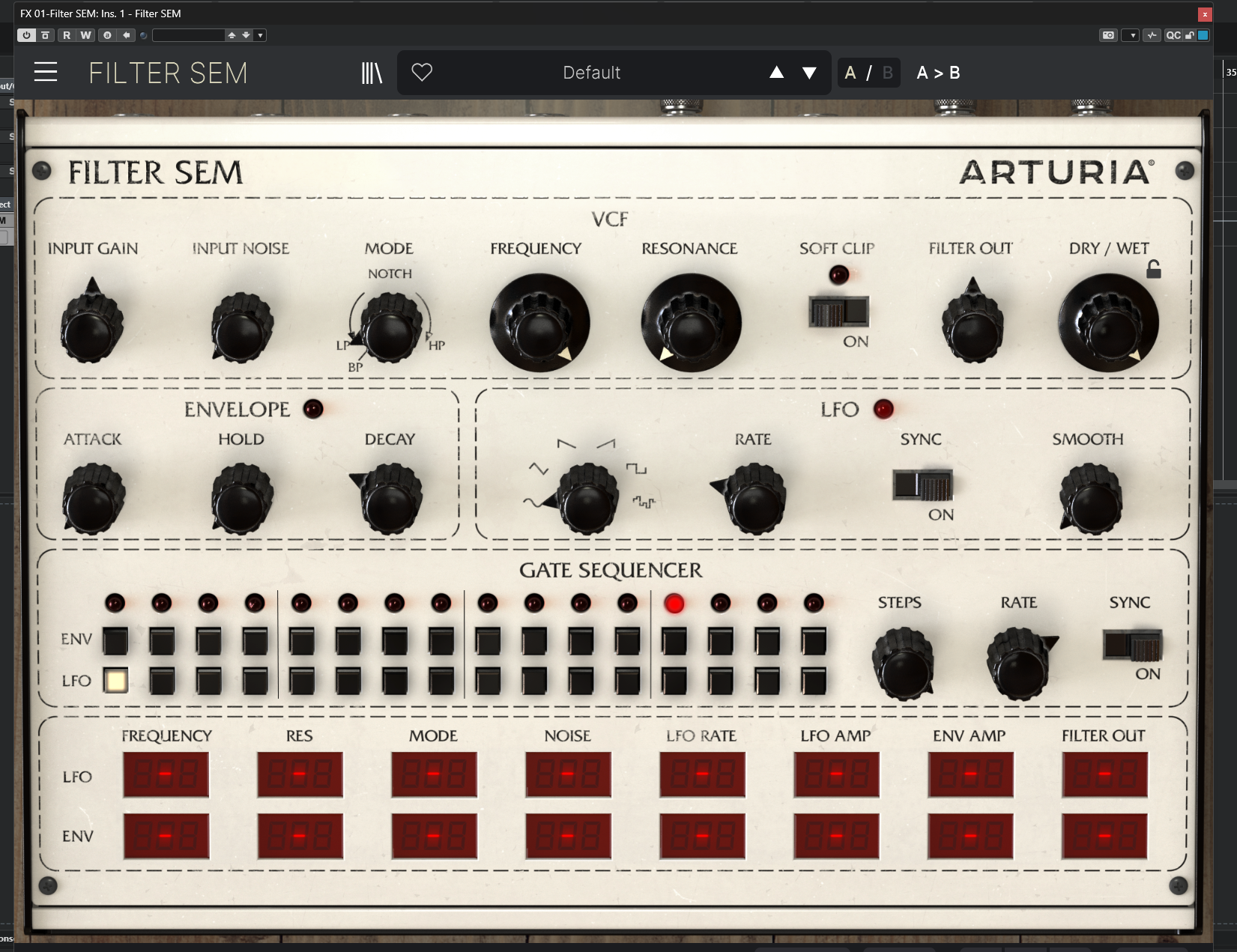
Task: Toggle the Gate Sequencer Sync switch
Action: coord(1132,645)
